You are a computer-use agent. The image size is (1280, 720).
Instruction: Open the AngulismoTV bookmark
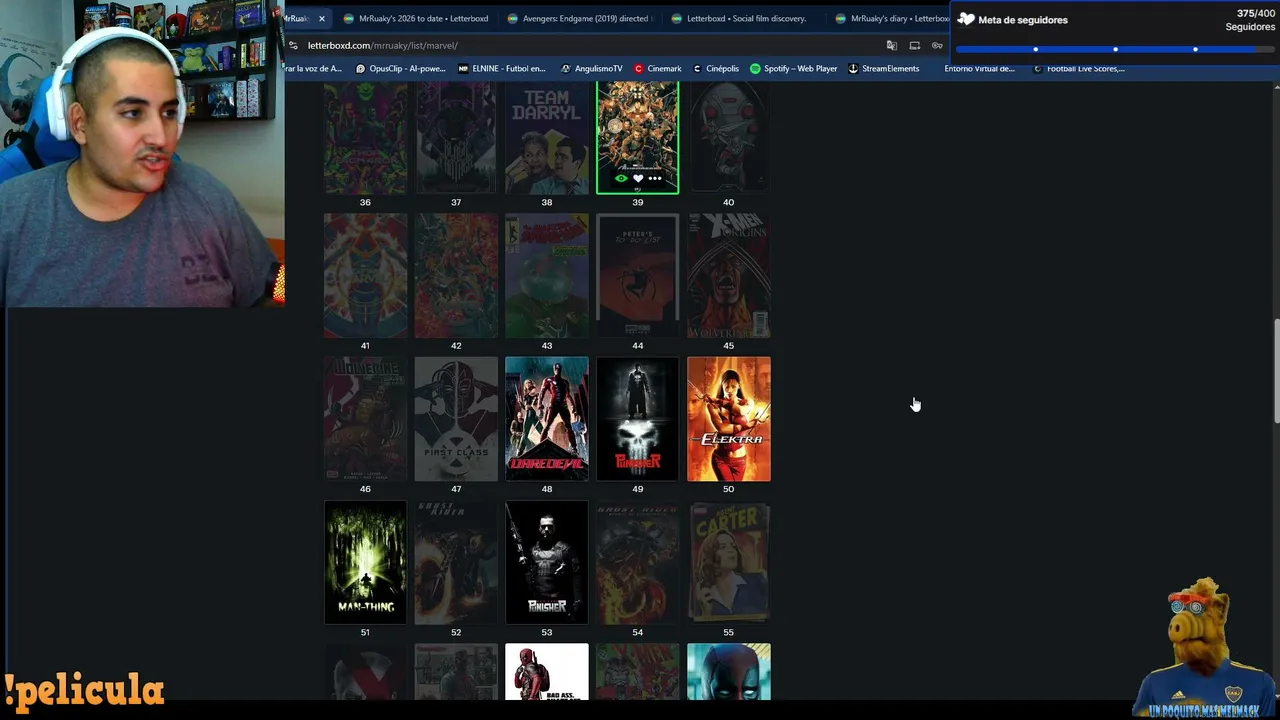tap(592, 69)
